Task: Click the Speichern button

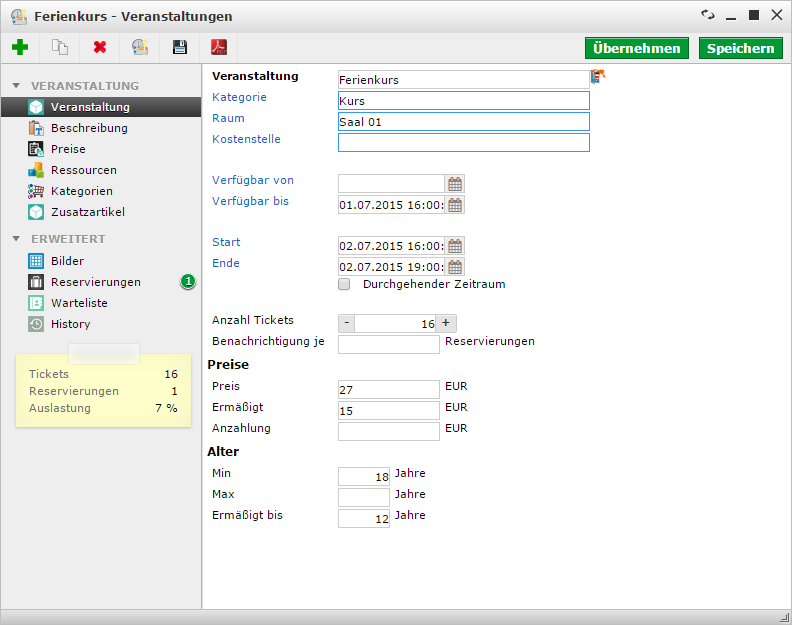Action: (740, 48)
